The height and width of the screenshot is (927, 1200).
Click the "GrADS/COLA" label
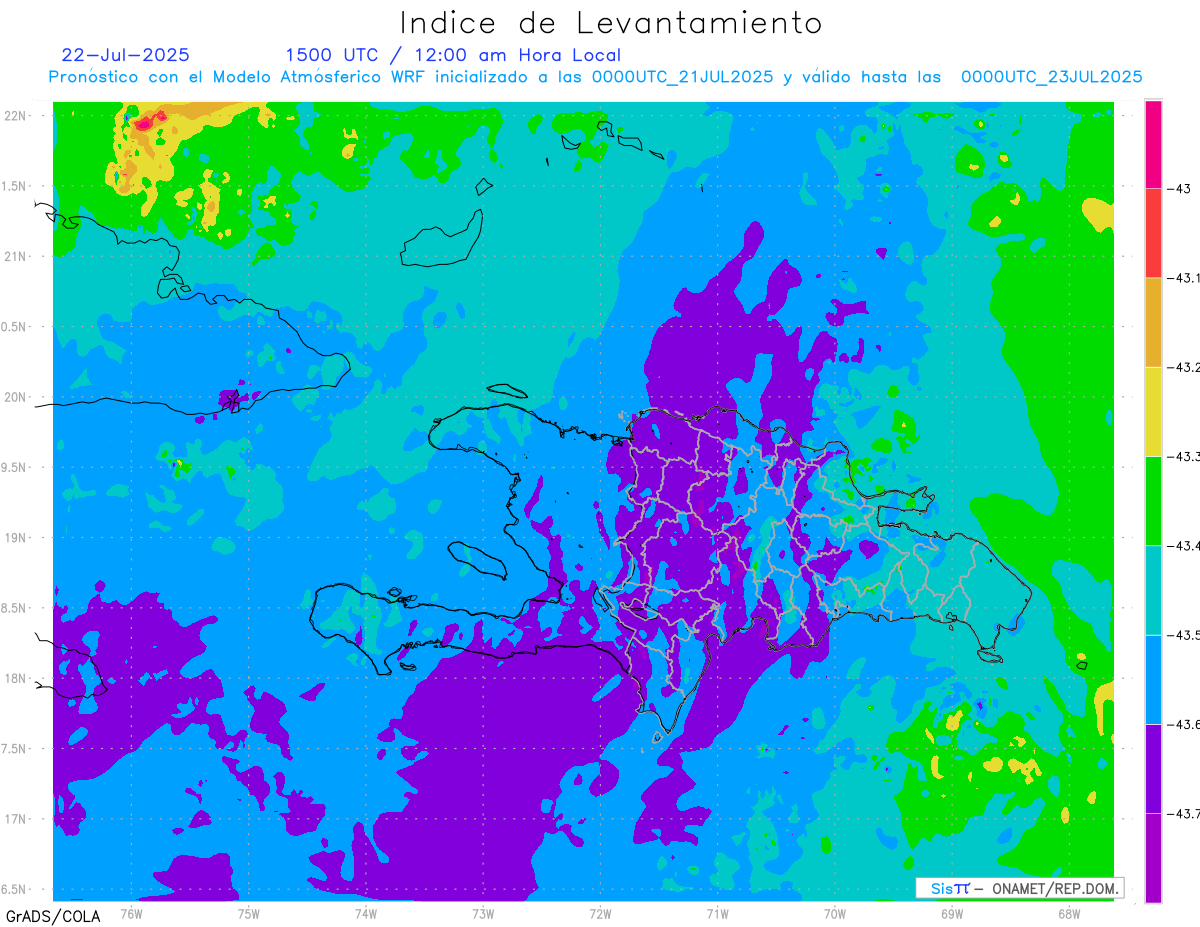point(52,916)
